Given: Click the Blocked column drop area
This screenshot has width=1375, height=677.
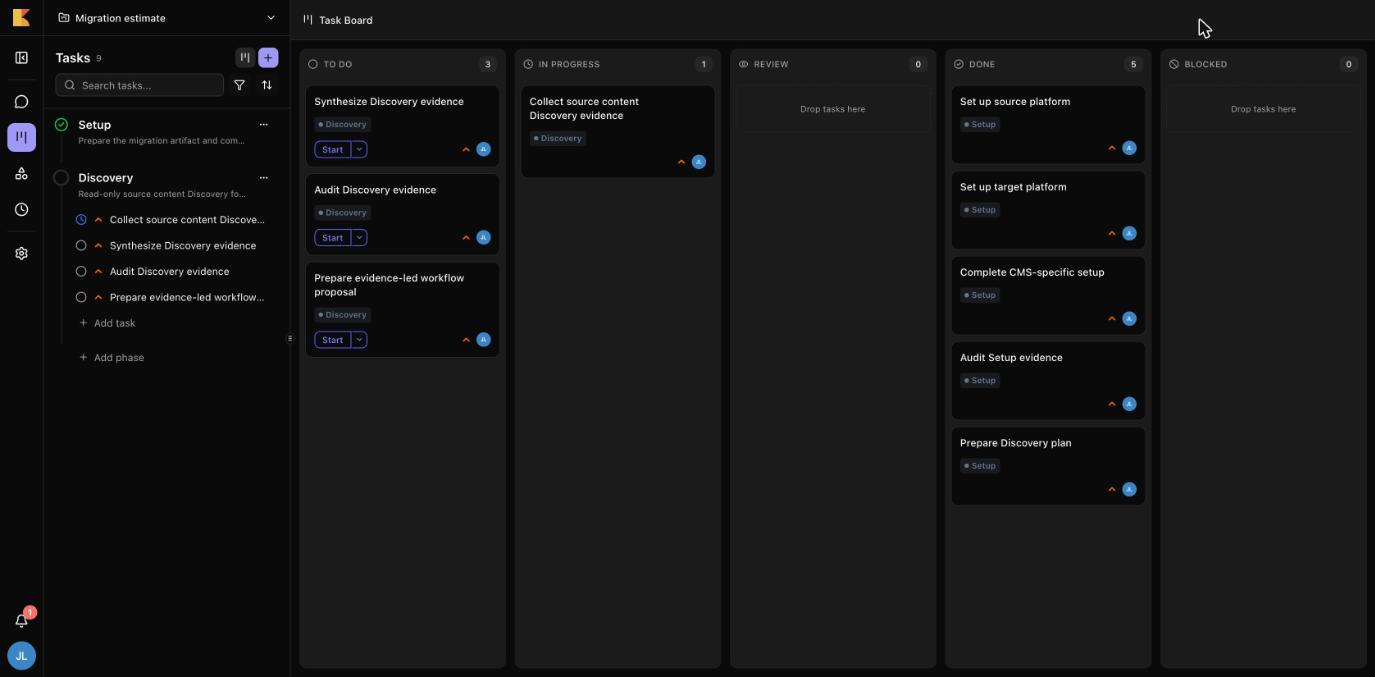Looking at the screenshot, I should 1263,109.
